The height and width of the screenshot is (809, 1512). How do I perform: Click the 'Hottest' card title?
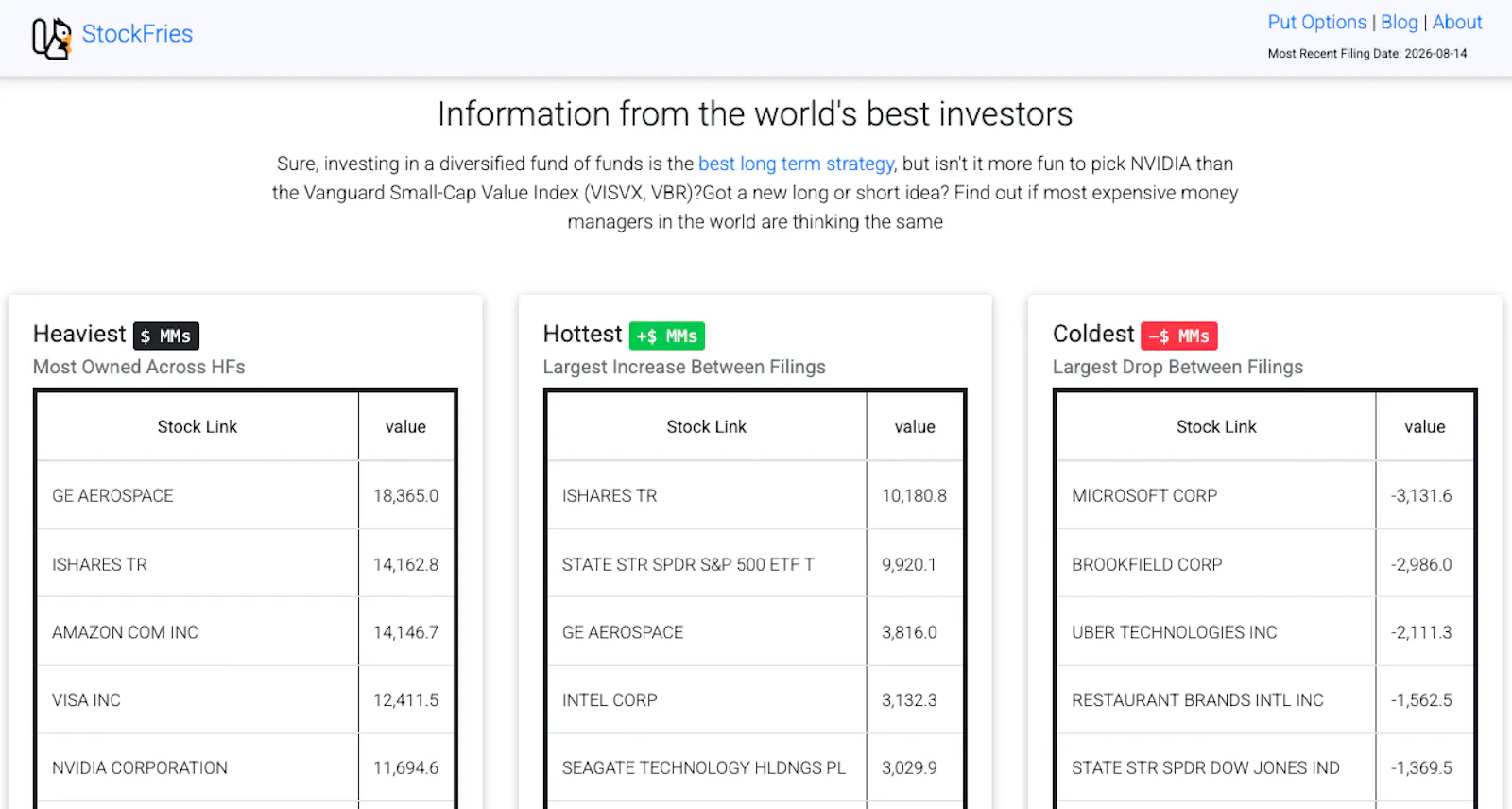(x=582, y=334)
